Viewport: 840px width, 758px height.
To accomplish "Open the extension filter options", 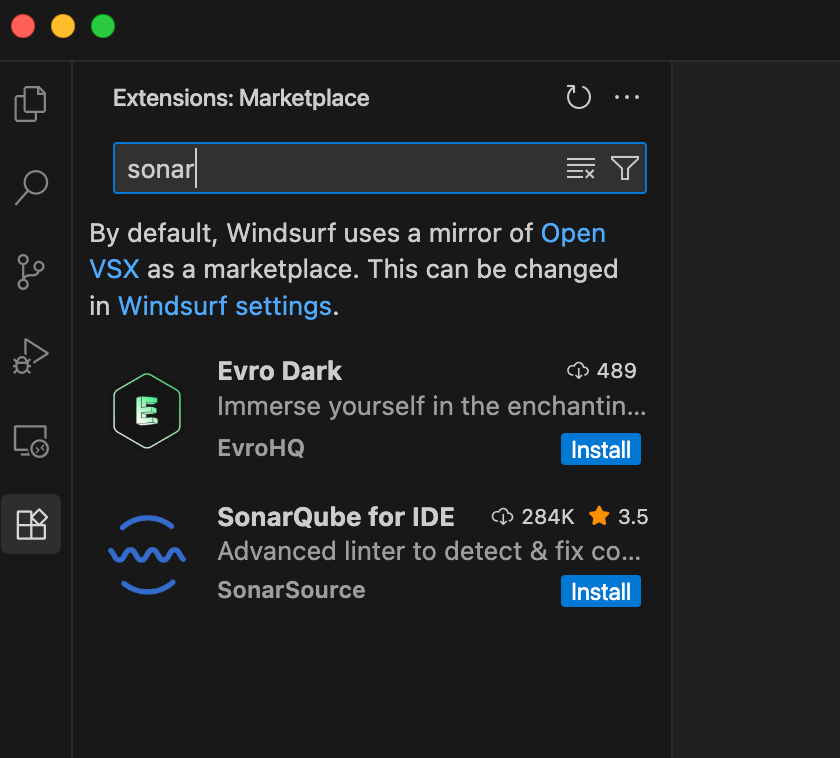I will [625, 168].
